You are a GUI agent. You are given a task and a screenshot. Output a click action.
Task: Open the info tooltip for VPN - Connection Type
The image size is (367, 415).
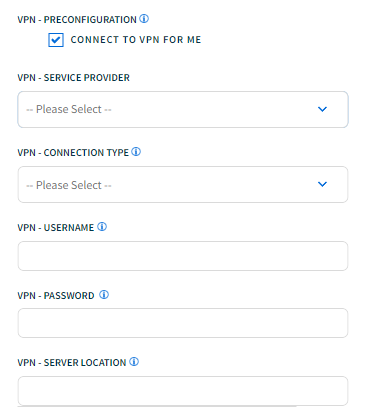click(x=136, y=152)
